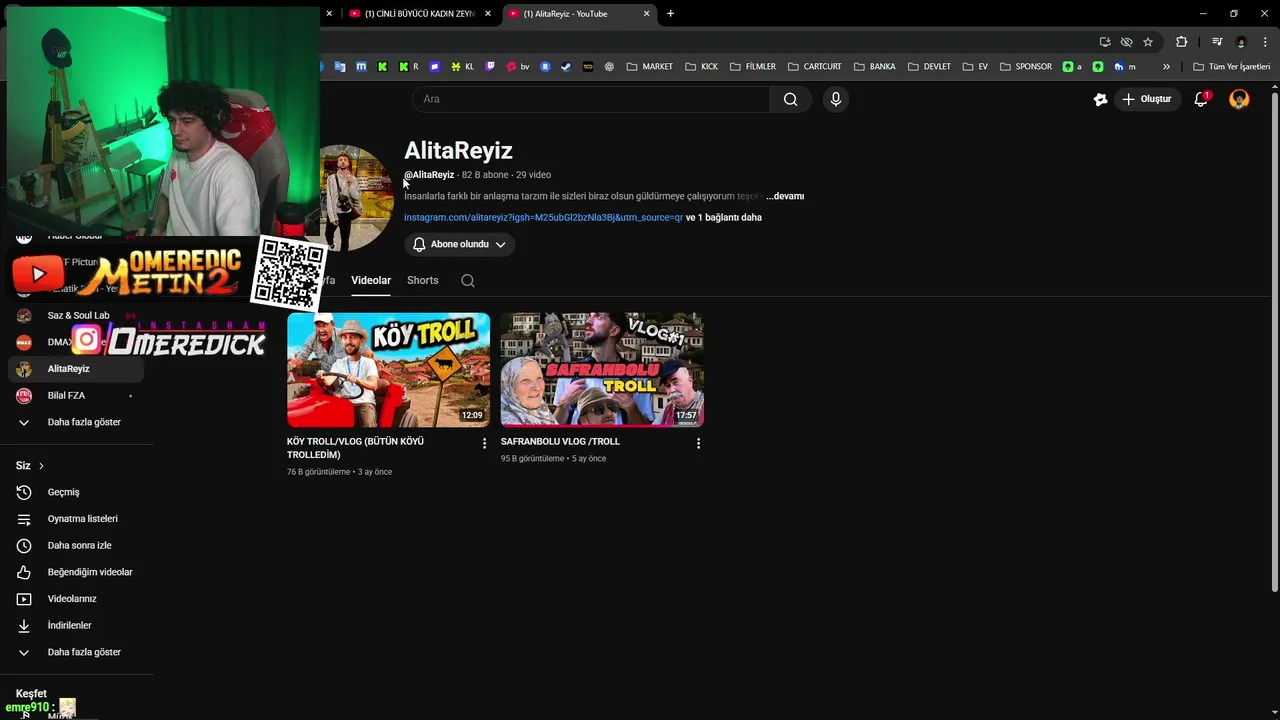Open the FİLMLER bookmarks folder
Screen dimensions: 1280x720
pyautogui.click(x=753, y=67)
